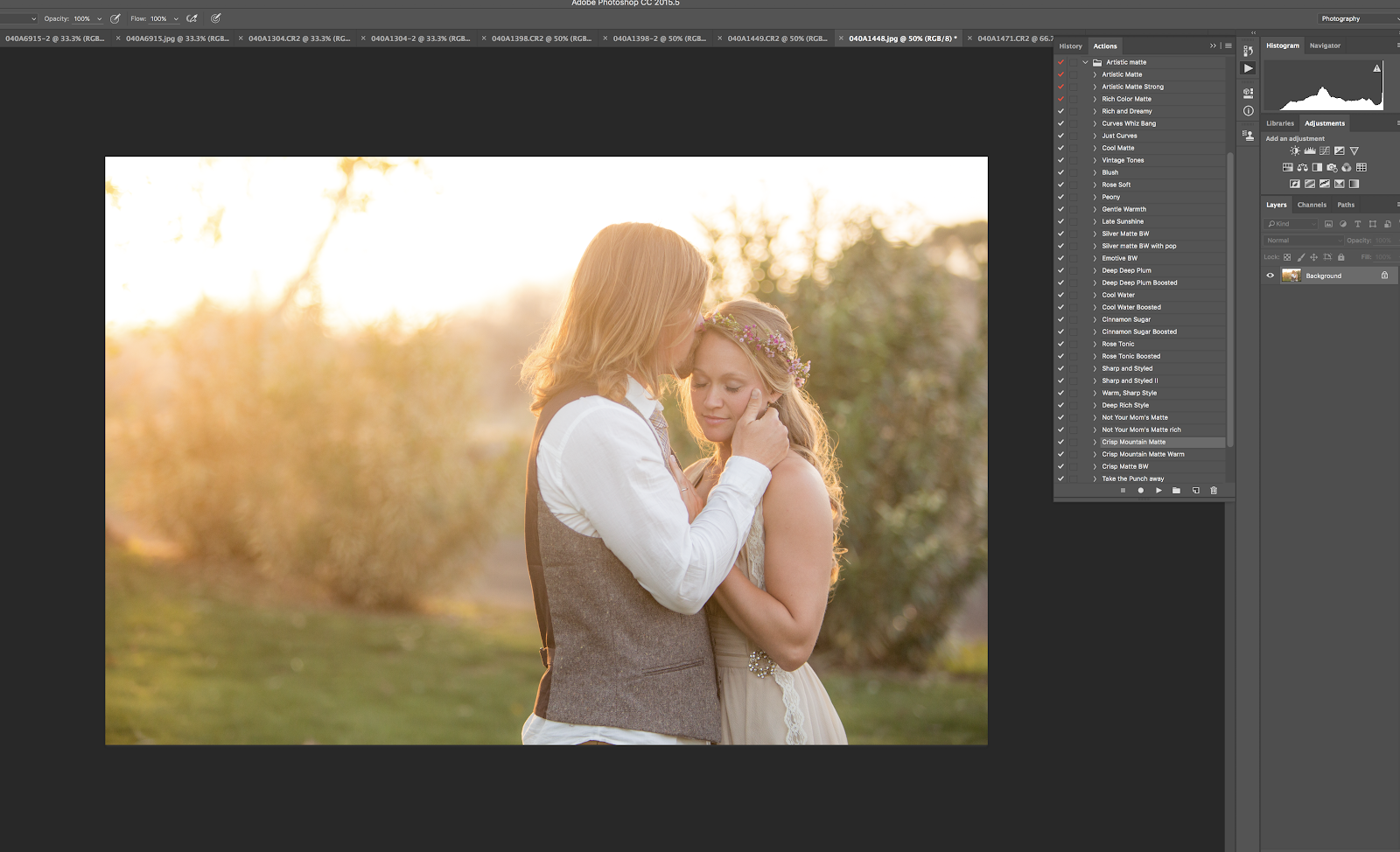Toggle item checkmark for Rich Color Matte action
This screenshot has height=852, width=1400.
(x=1060, y=99)
